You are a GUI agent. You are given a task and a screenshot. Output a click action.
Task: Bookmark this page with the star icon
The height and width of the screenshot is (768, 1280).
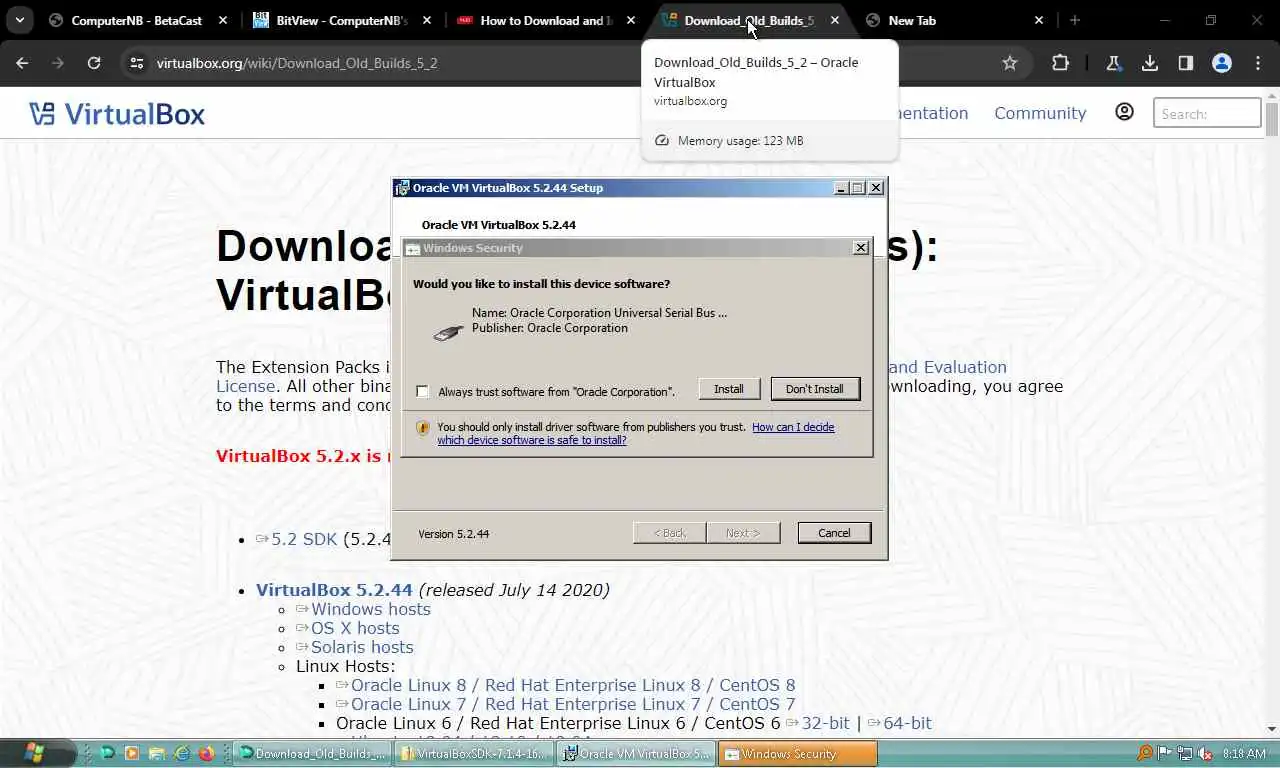tap(1010, 63)
